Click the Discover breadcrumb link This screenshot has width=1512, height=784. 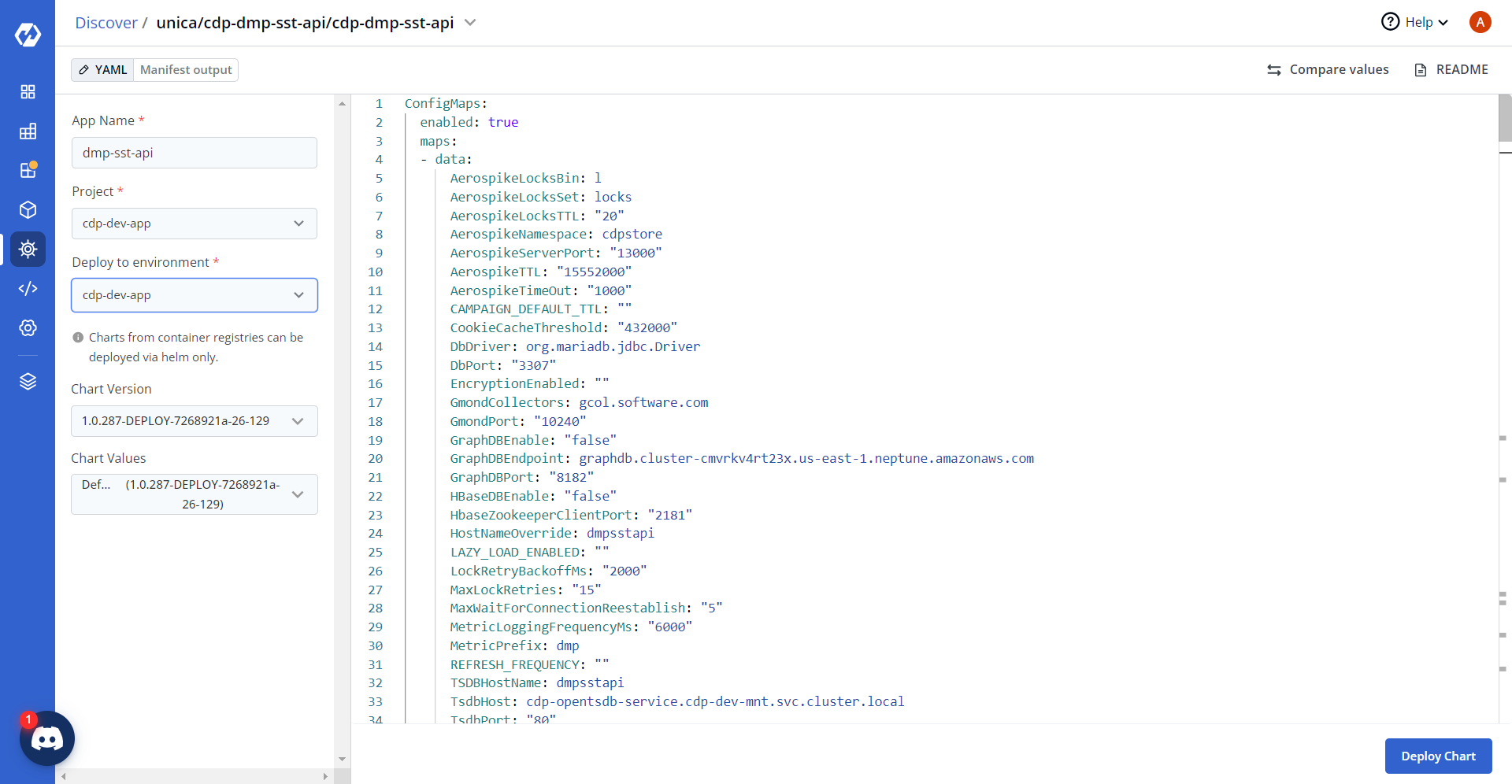106,23
